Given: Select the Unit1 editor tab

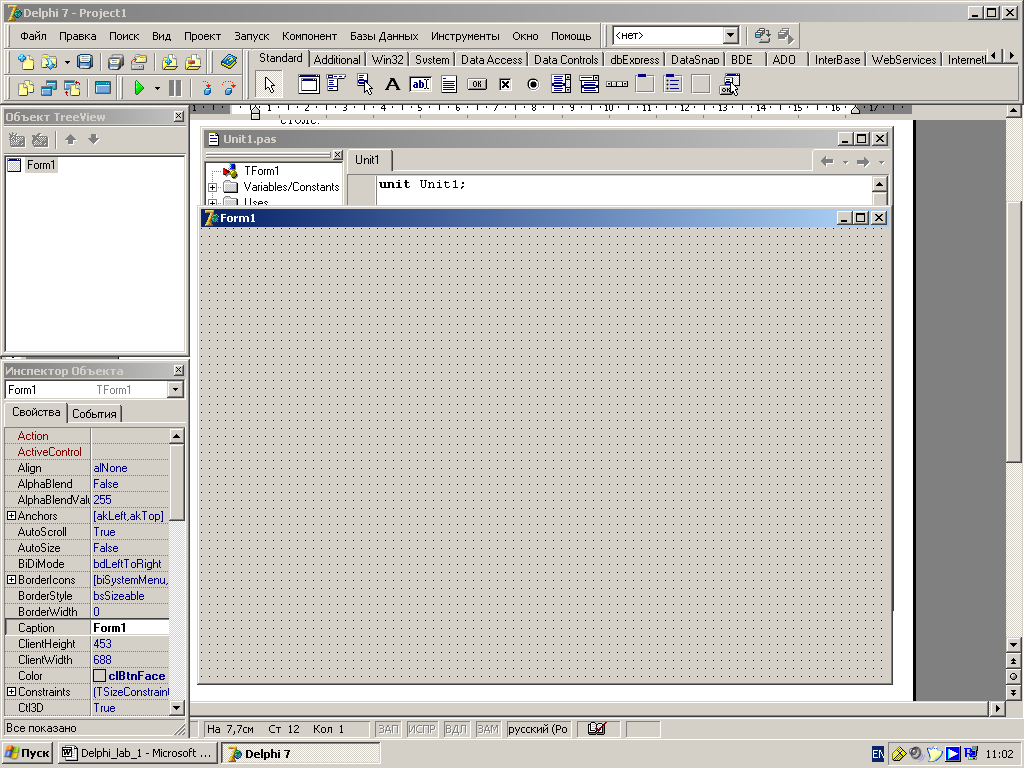Looking at the screenshot, I should 367,160.
